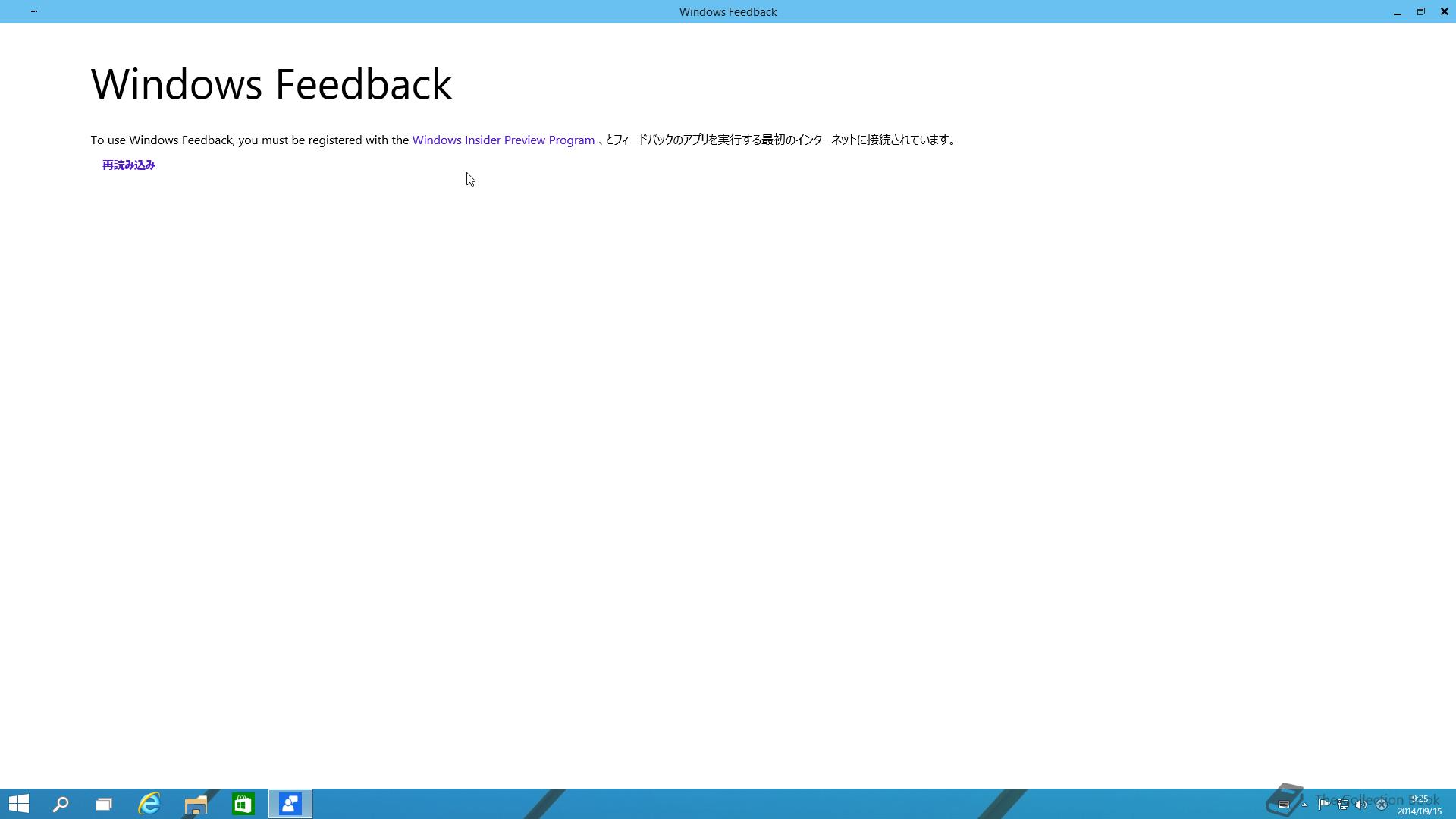The width and height of the screenshot is (1456, 819).
Task: Launch Internet Explorer from taskbar
Action: 149,804
